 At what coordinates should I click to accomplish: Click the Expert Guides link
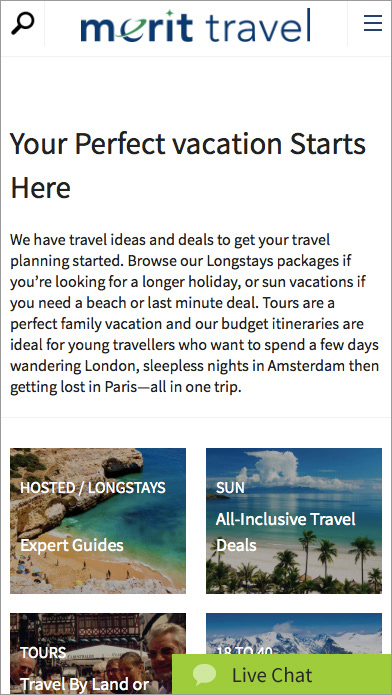pyautogui.click(x=72, y=545)
